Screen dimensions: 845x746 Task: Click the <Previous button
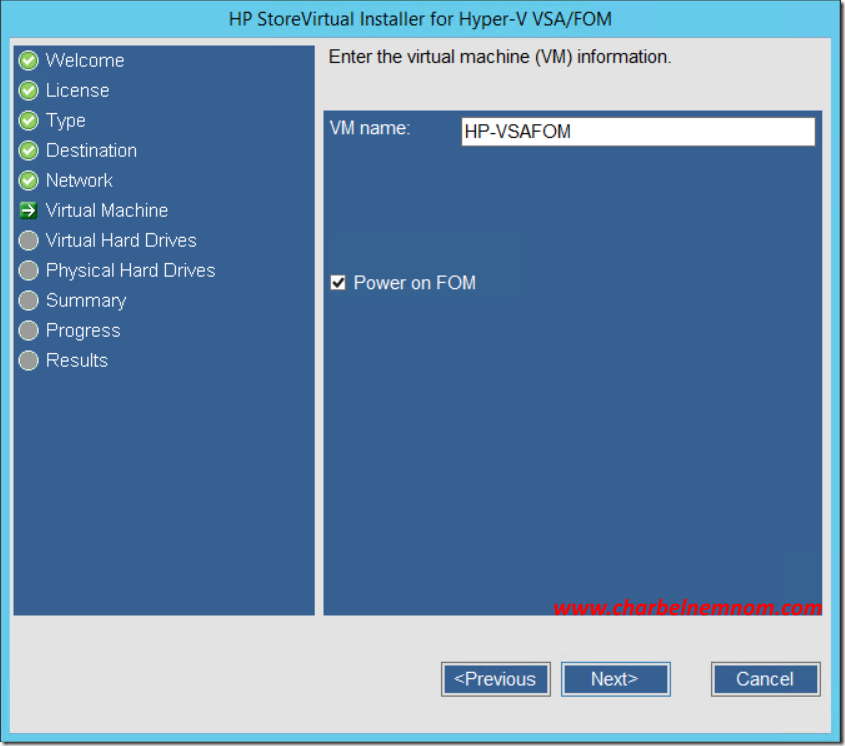[495, 679]
